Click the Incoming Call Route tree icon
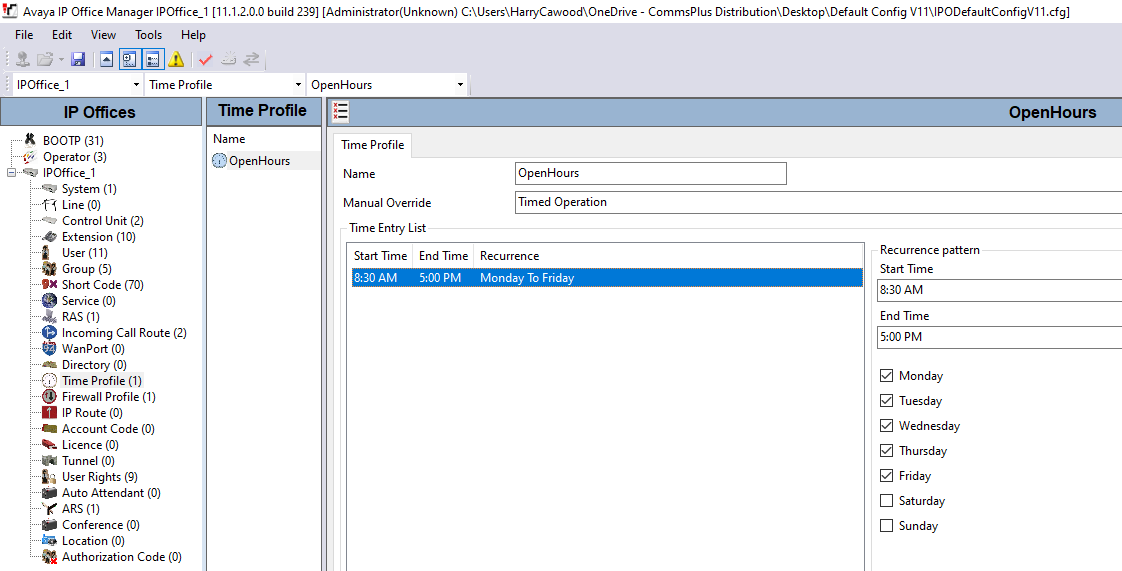 point(49,333)
